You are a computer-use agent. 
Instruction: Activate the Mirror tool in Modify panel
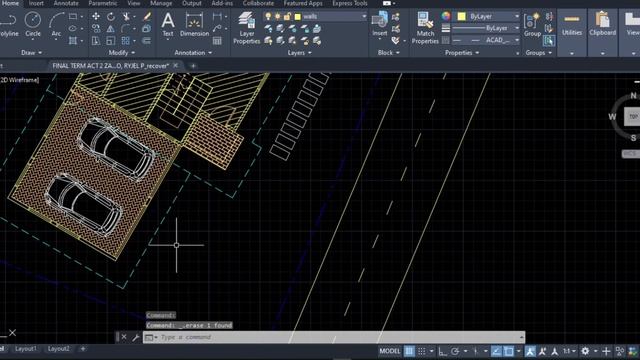[x=111, y=29]
